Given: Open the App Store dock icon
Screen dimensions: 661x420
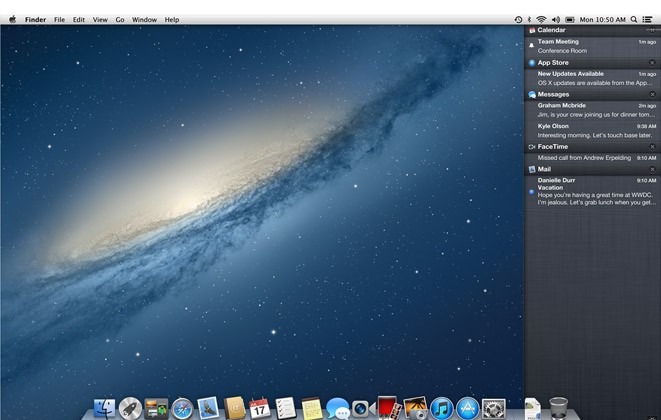Looking at the screenshot, I should point(468,408).
